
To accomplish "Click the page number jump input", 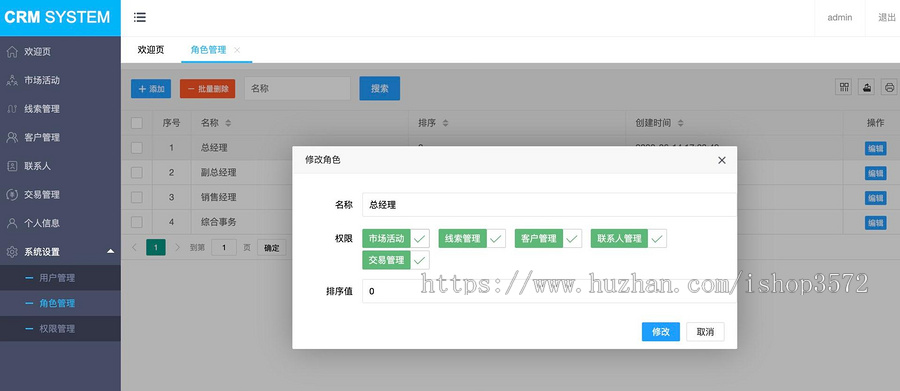I will tap(224, 248).
